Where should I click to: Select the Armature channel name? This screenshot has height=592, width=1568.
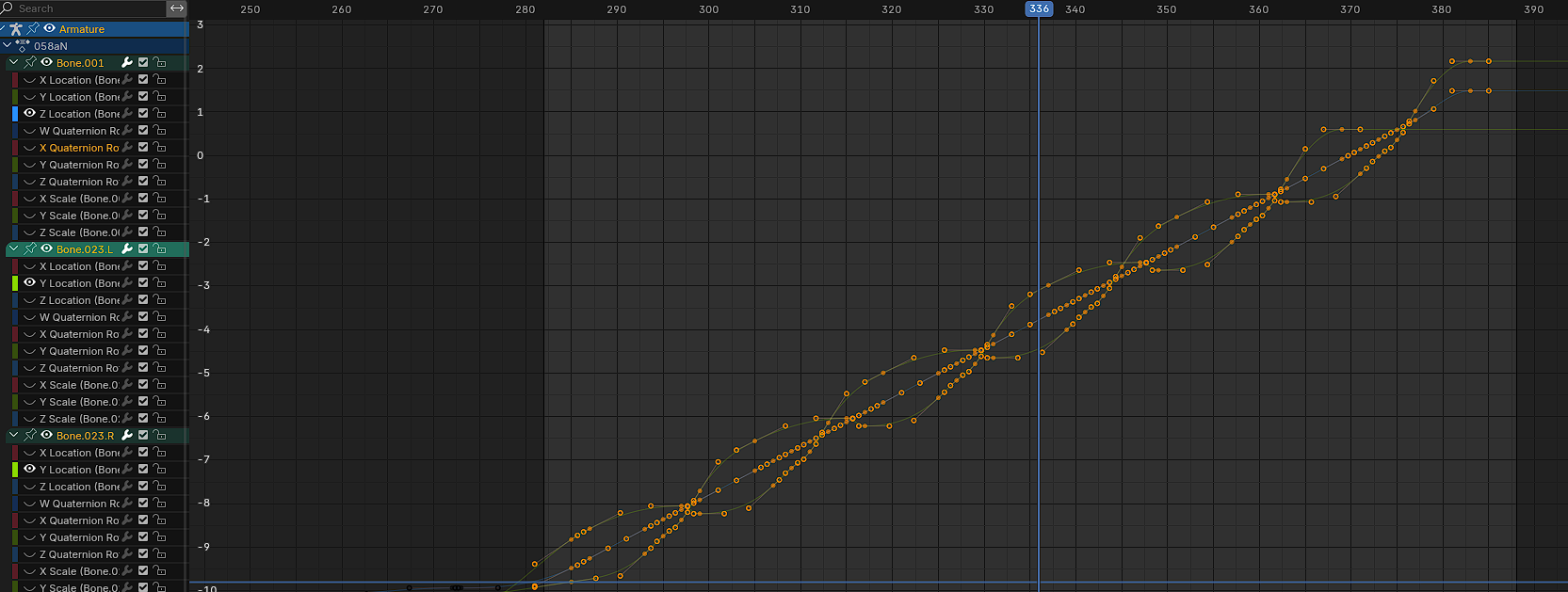(82, 29)
